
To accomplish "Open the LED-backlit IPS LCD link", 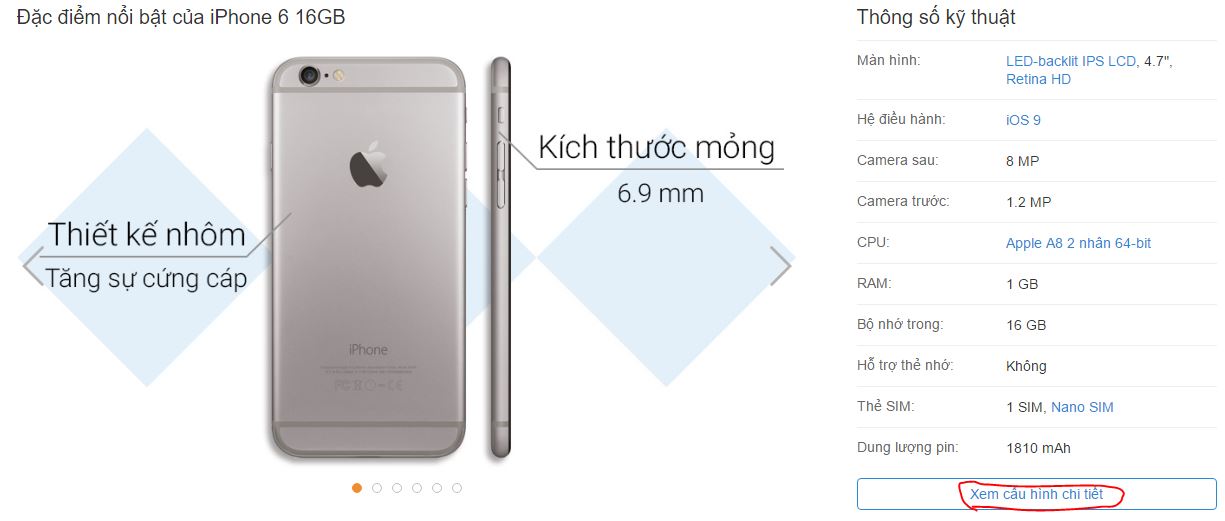I will click(1071, 61).
